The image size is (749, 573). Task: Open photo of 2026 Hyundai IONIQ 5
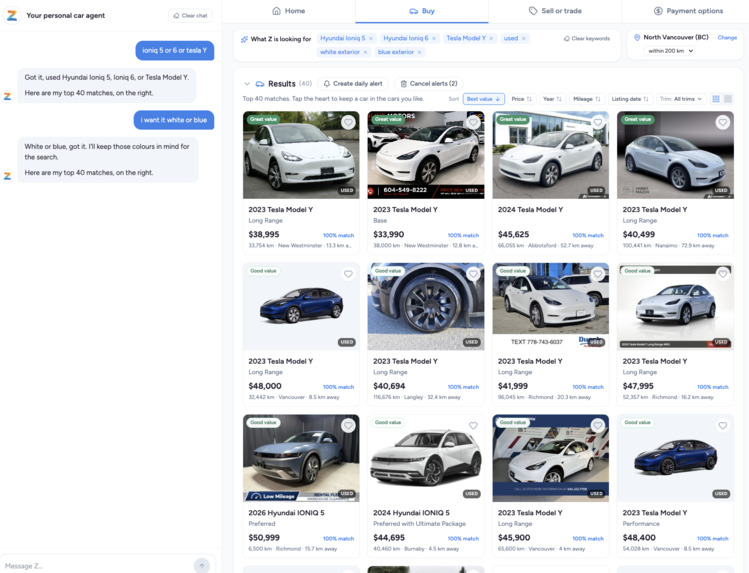301,458
